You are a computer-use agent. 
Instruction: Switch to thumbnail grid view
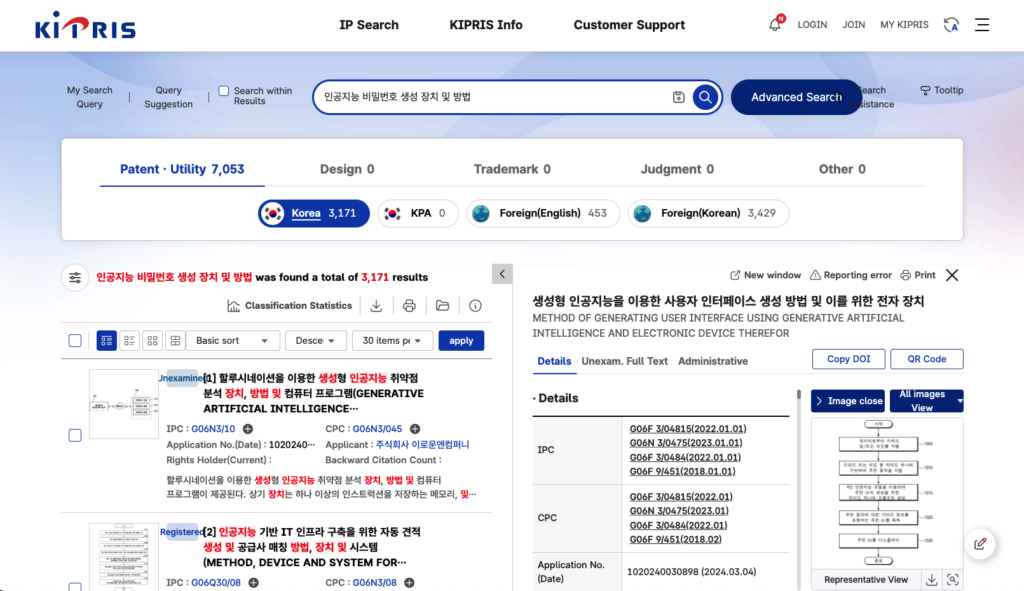tap(153, 341)
